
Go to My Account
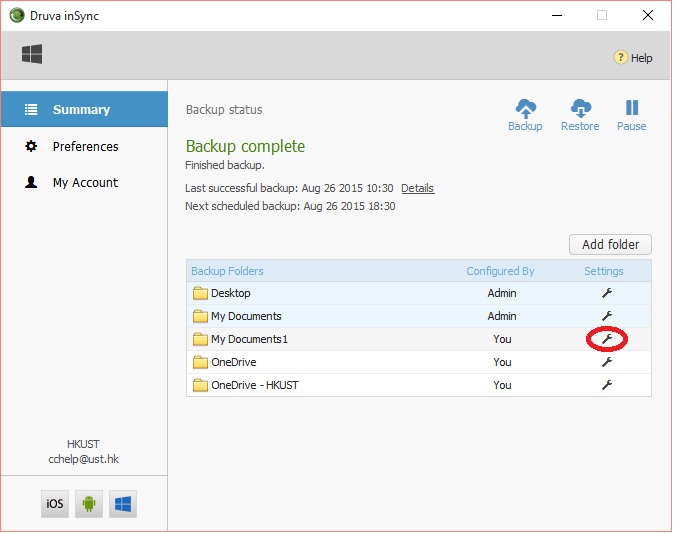point(85,183)
